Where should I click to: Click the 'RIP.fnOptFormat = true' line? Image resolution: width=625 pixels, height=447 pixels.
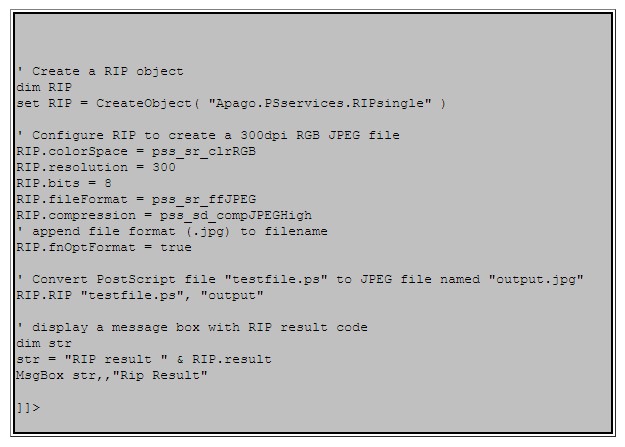[104, 247]
